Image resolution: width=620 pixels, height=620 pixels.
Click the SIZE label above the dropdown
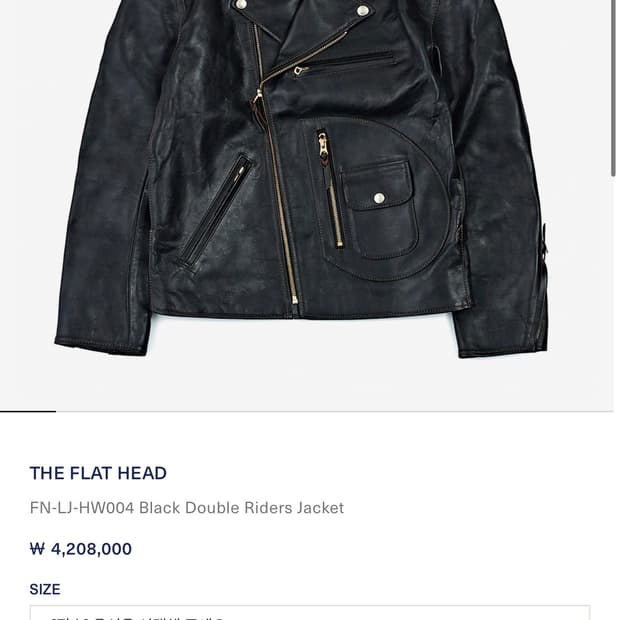[45, 589]
